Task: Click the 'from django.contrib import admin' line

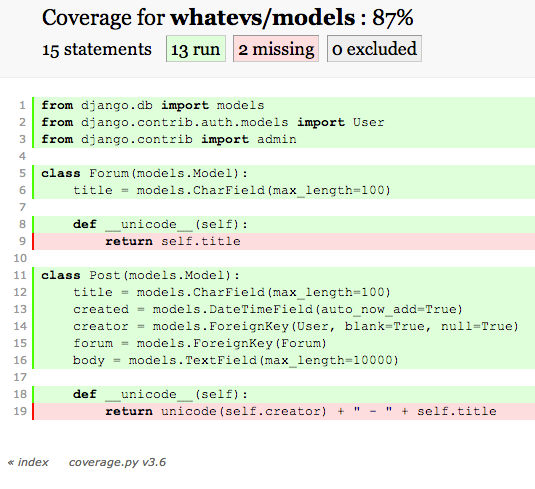Action: pyautogui.click(x=285, y=139)
